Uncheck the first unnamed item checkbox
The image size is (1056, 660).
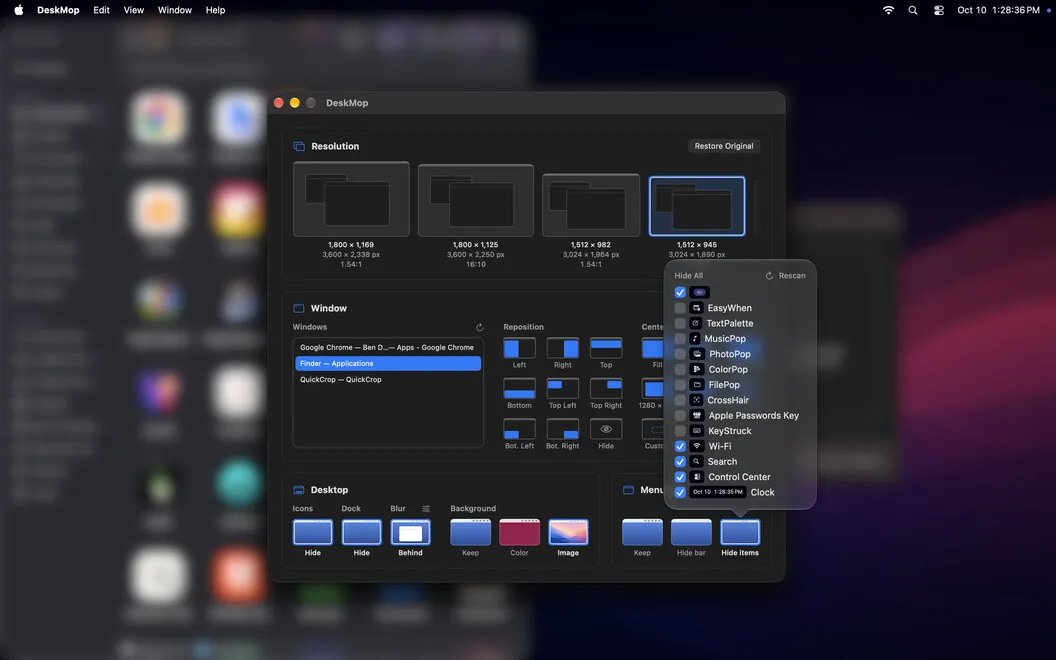pyautogui.click(x=680, y=292)
